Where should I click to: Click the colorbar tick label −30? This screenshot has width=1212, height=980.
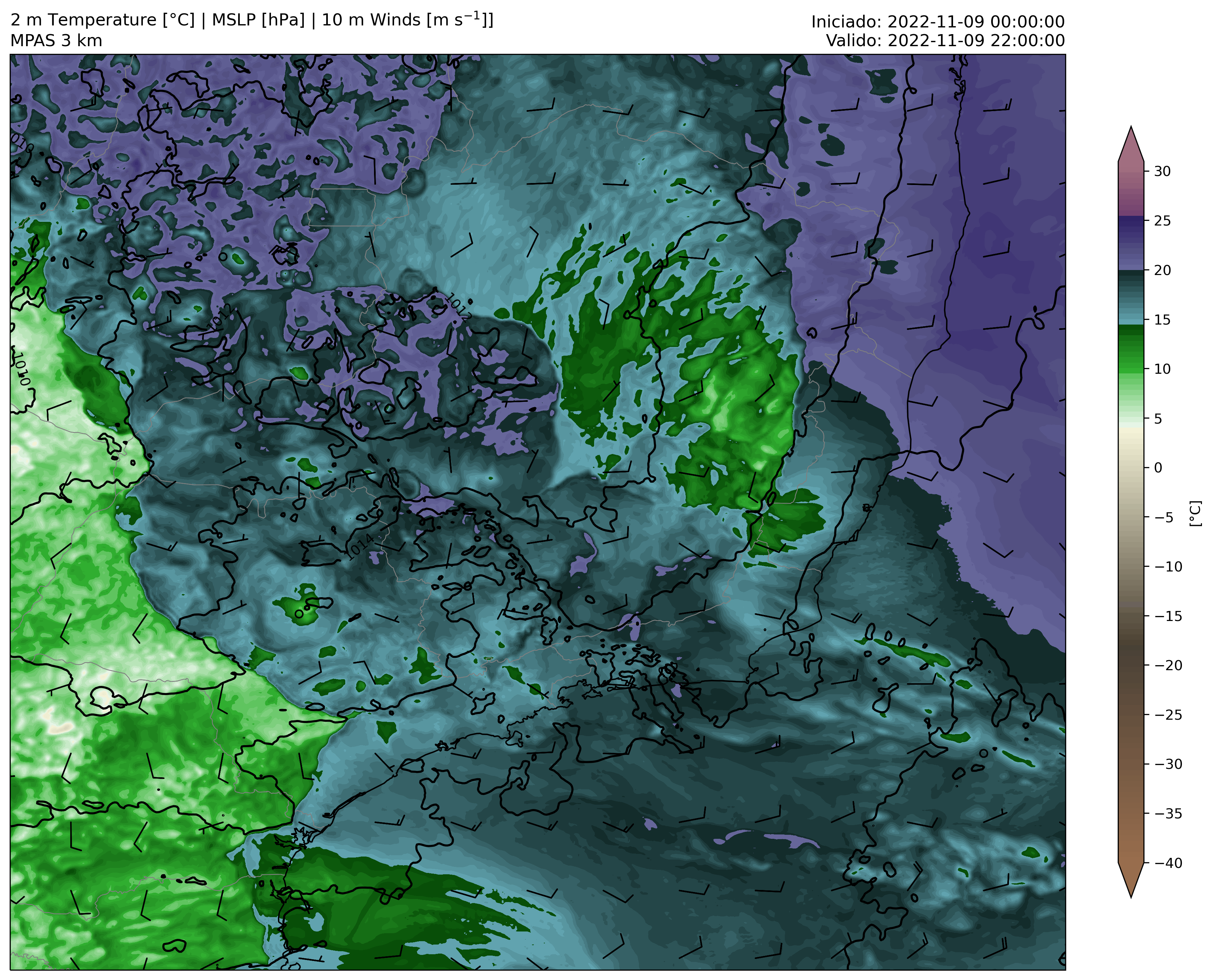point(1168,764)
